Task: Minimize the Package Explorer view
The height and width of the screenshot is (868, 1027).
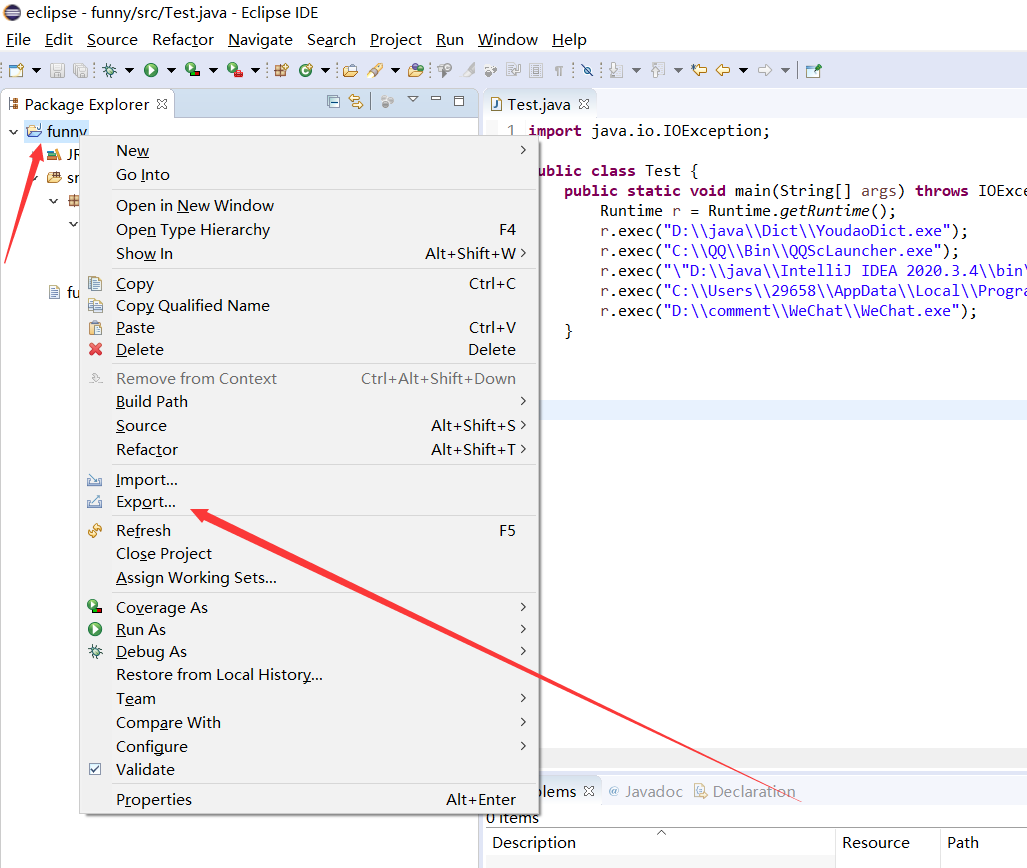Action: (x=436, y=99)
